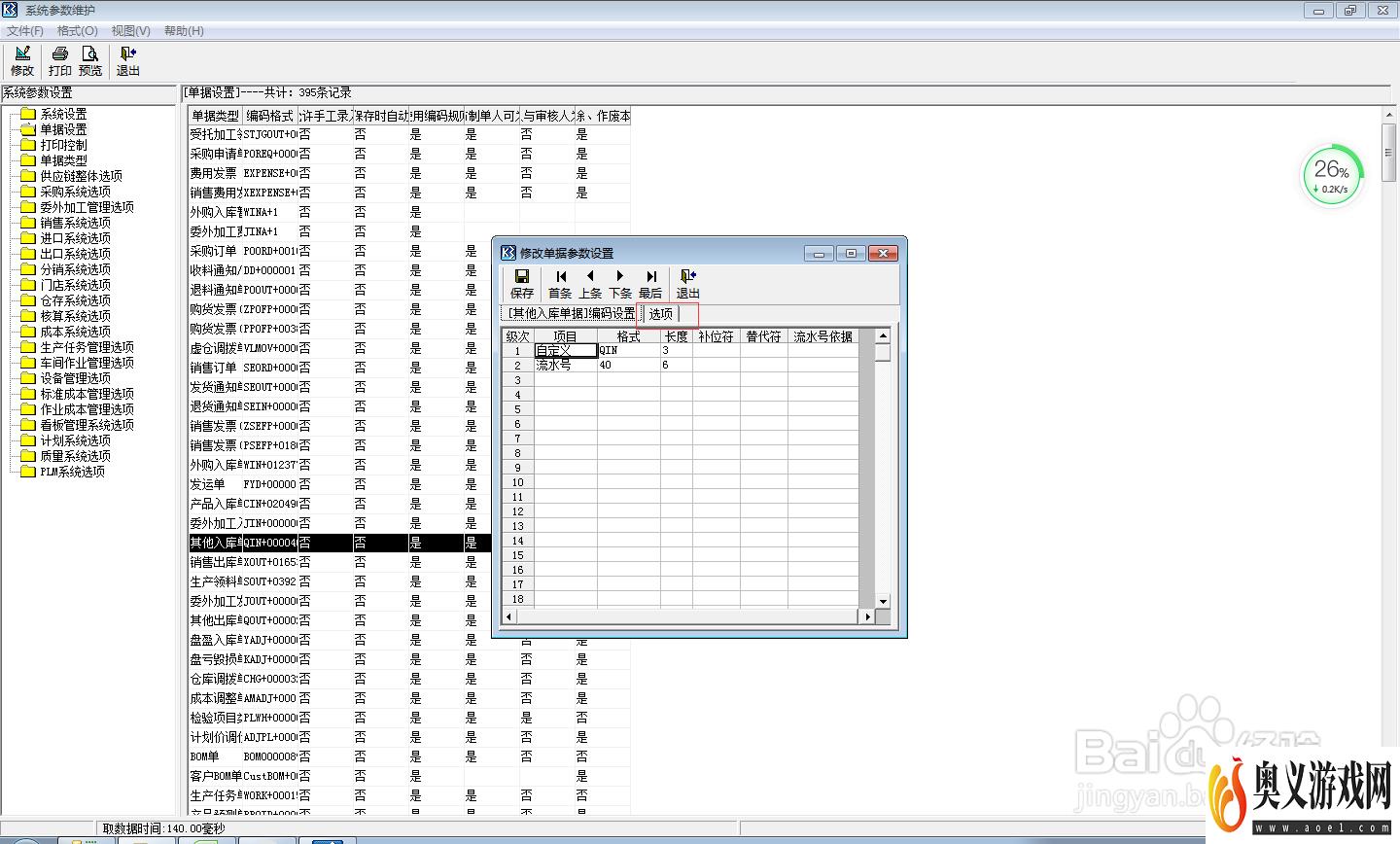Select 单据设置 tree node
Image resolution: width=1400 pixels, height=844 pixels.
[x=63, y=129]
